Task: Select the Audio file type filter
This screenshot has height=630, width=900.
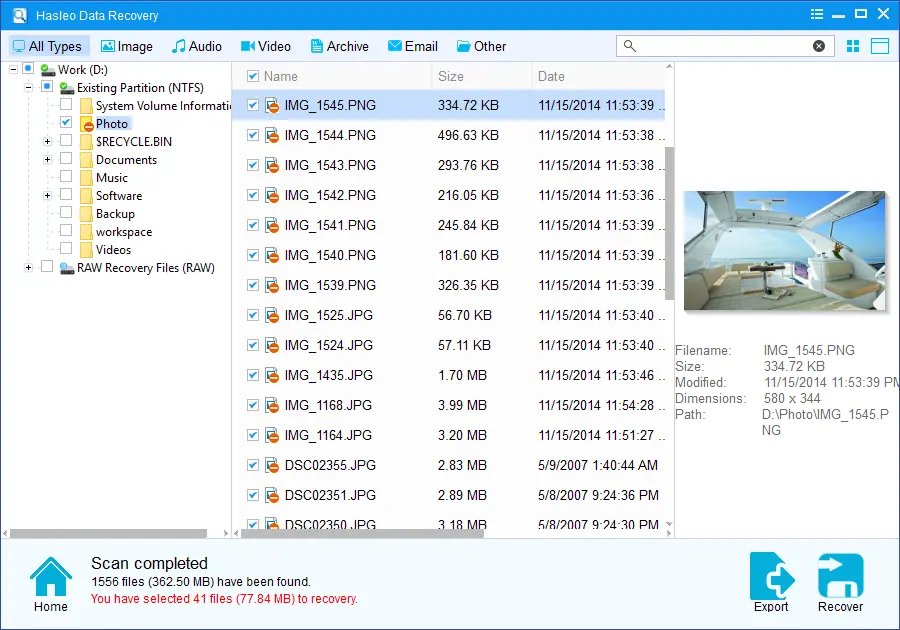Action: (x=197, y=46)
